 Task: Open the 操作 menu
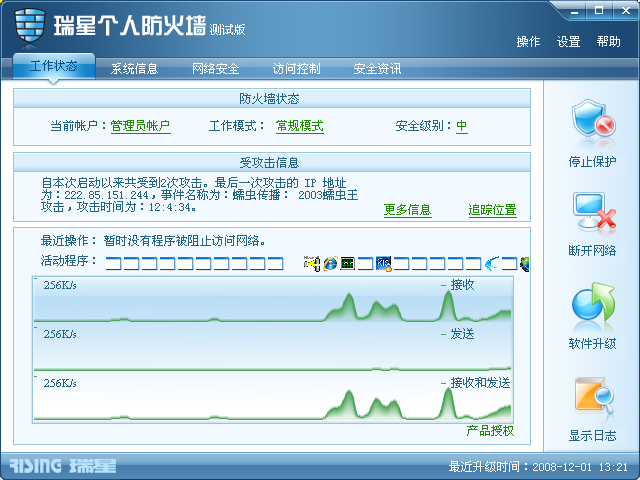(x=528, y=42)
